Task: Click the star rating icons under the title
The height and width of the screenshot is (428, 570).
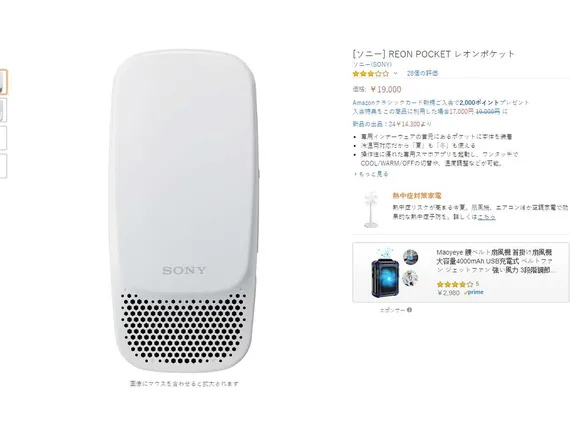Action: coord(370,74)
